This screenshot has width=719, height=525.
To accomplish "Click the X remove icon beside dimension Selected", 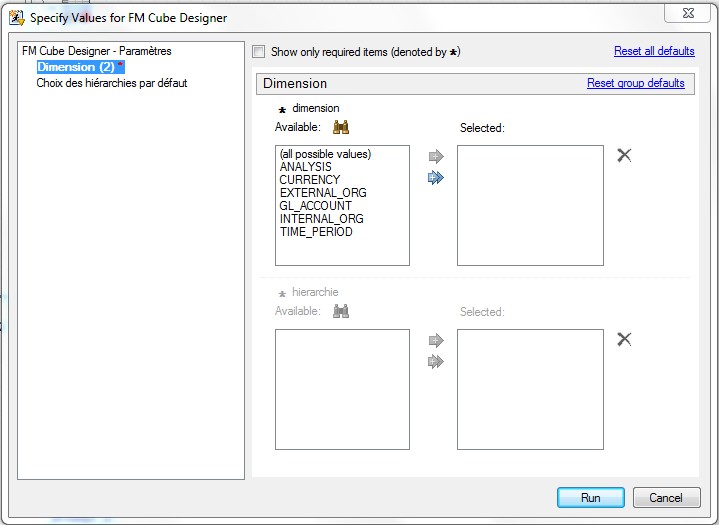I will click(624, 155).
